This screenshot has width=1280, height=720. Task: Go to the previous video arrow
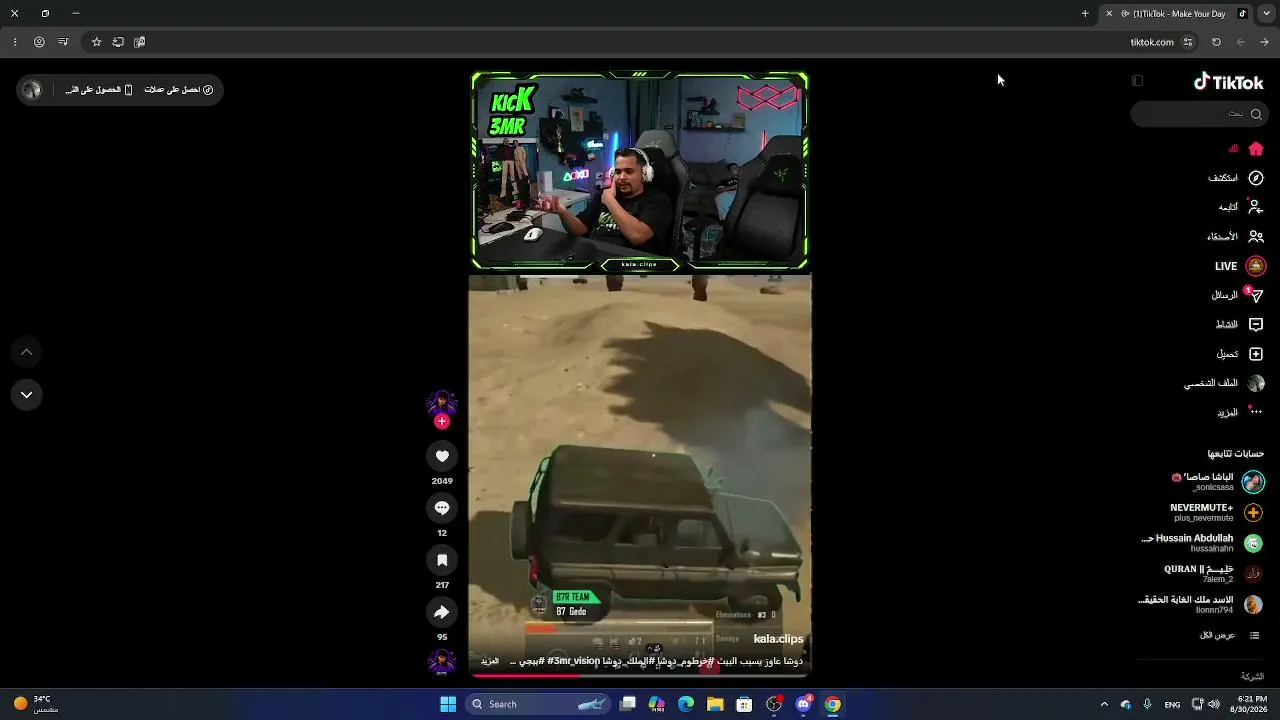pyautogui.click(x=27, y=352)
